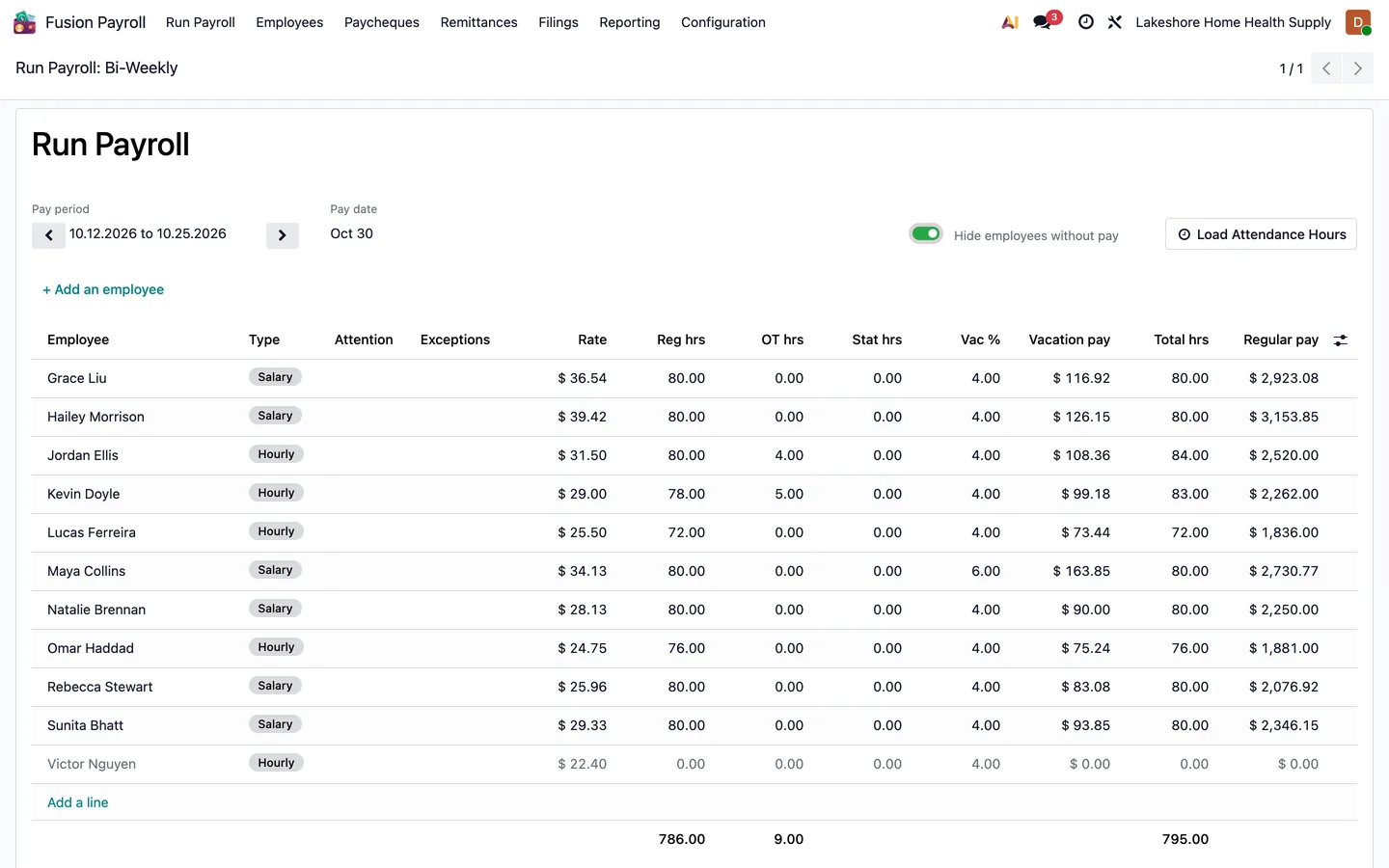The height and width of the screenshot is (868, 1389).
Task: Go to previous record arrow
Action: [x=1326, y=68]
